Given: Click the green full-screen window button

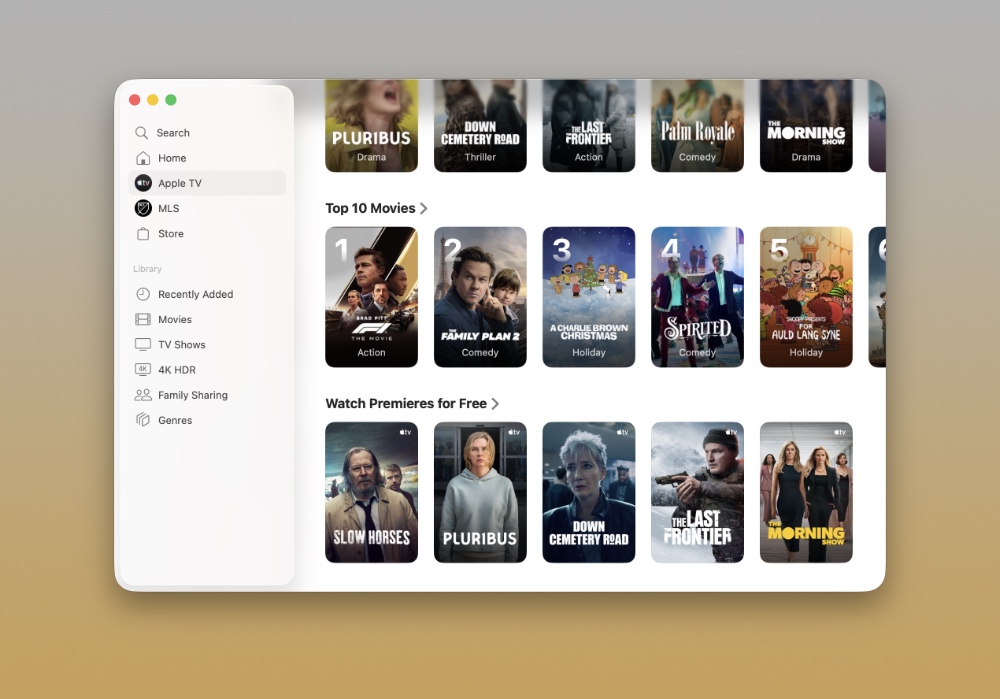Looking at the screenshot, I should coord(171,100).
